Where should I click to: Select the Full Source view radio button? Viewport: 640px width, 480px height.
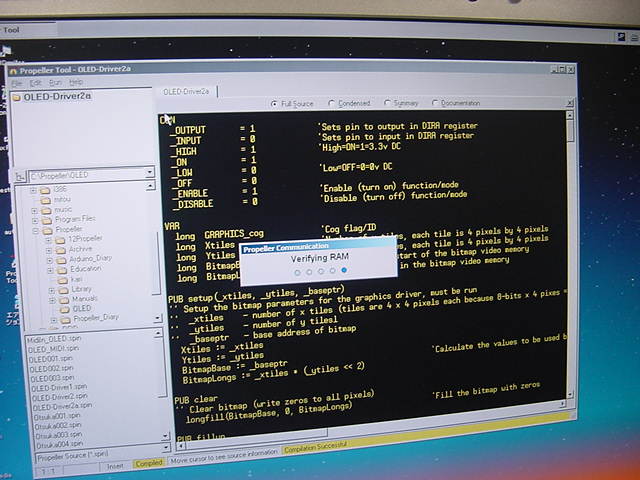pyautogui.click(x=274, y=104)
